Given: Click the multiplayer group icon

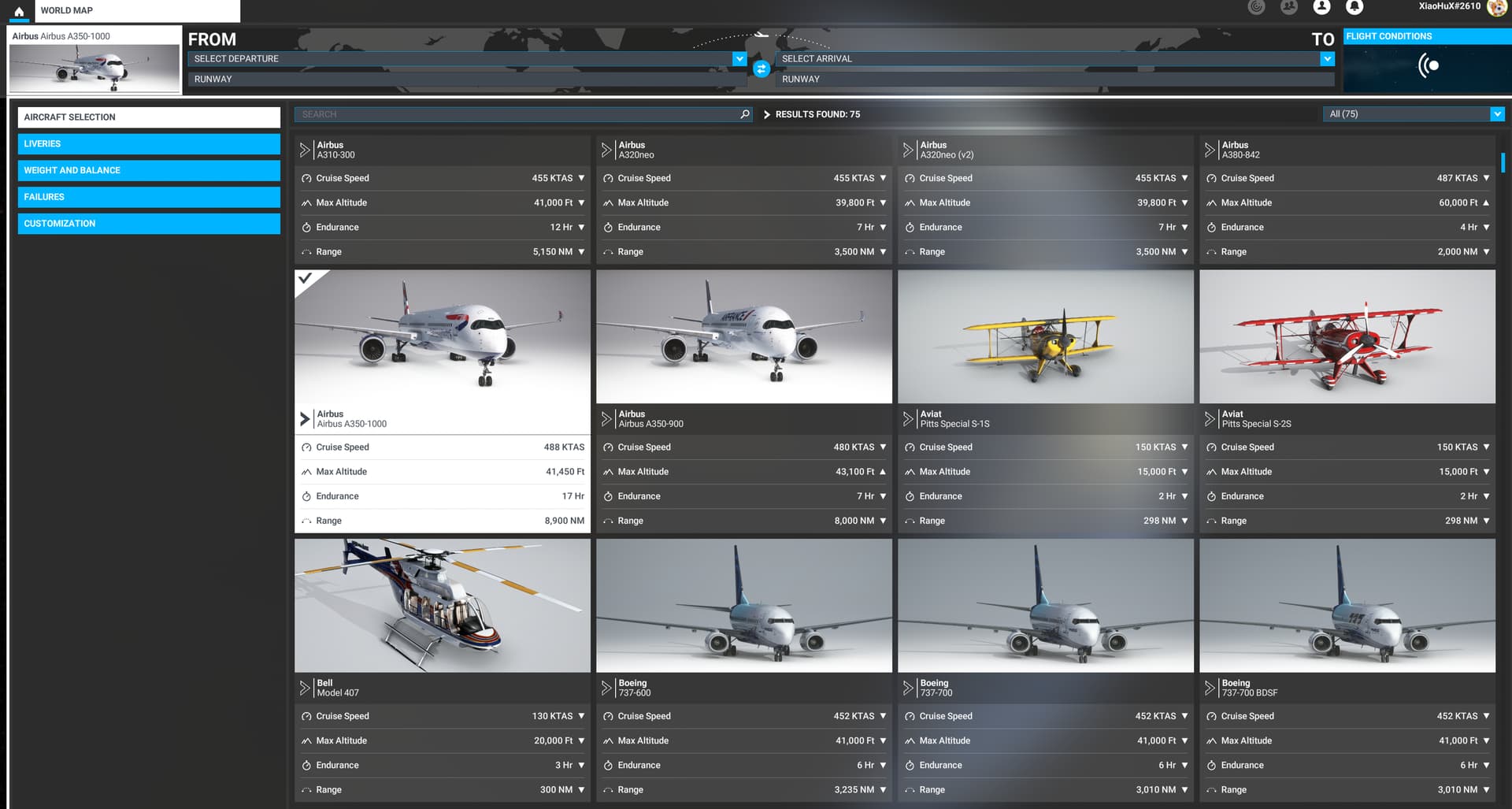Looking at the screenshot, I should click(x=1289, y=7).
